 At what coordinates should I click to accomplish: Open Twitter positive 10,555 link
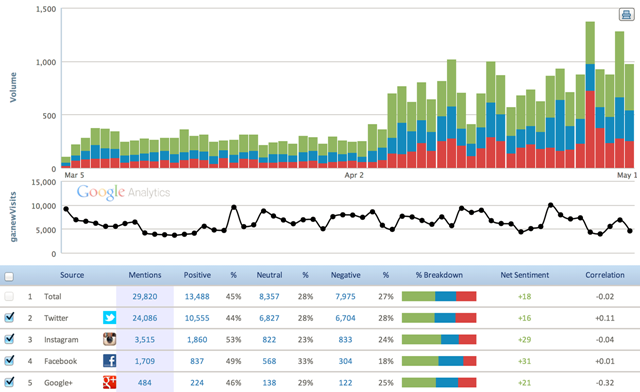tap(197, 318)
